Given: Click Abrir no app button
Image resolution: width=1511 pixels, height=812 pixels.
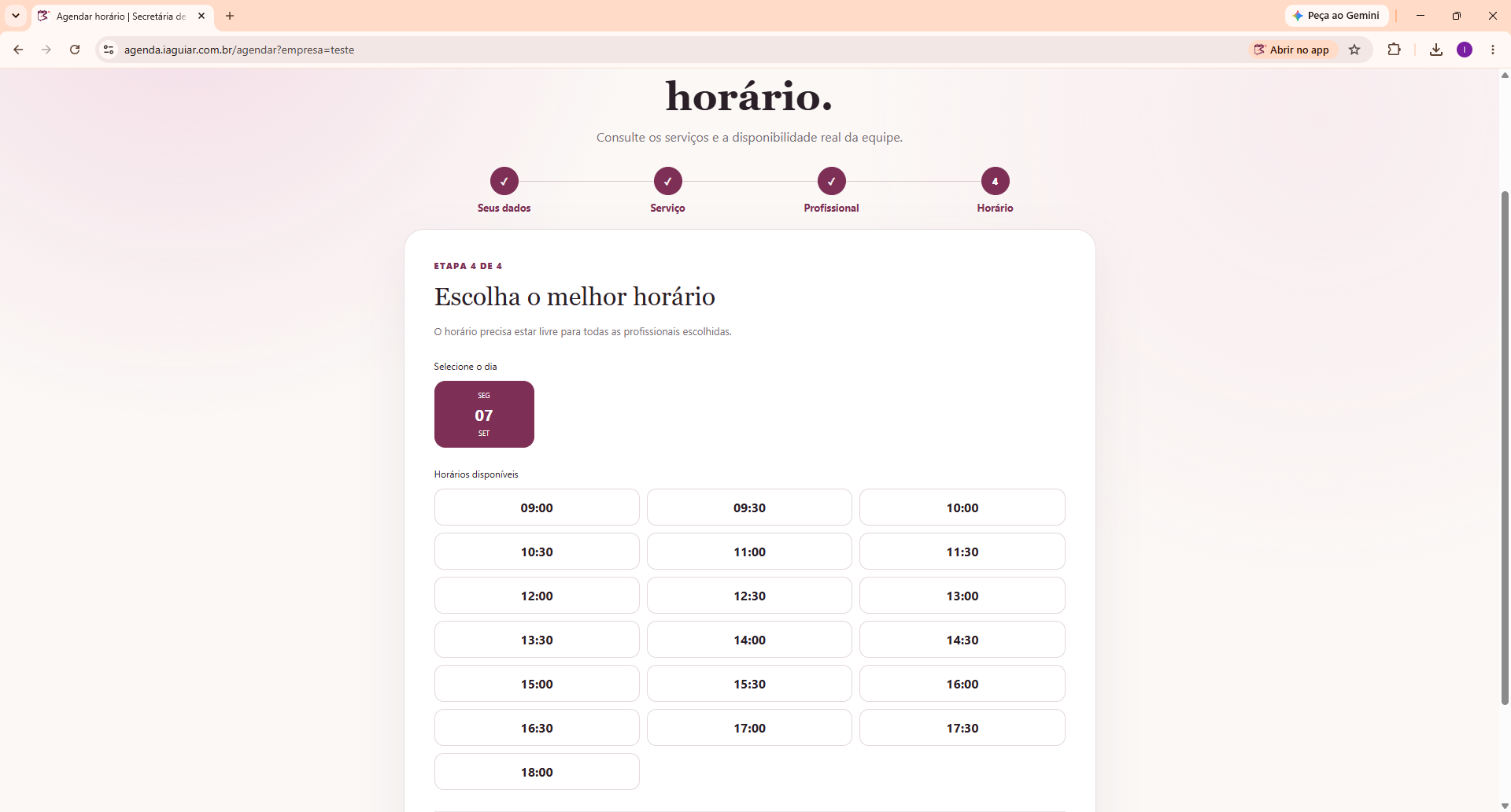Looking at the screenshot, I should click(1292, 50).
